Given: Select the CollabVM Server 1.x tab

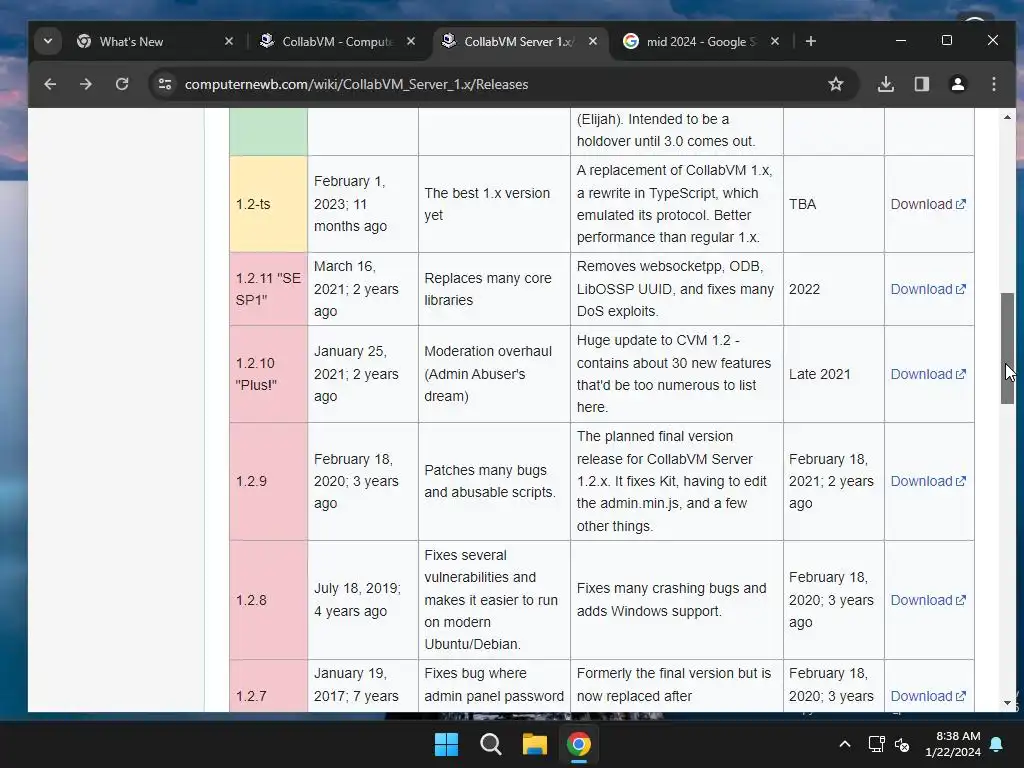Looking at the screenshot, I should click(x=520, y=41).
